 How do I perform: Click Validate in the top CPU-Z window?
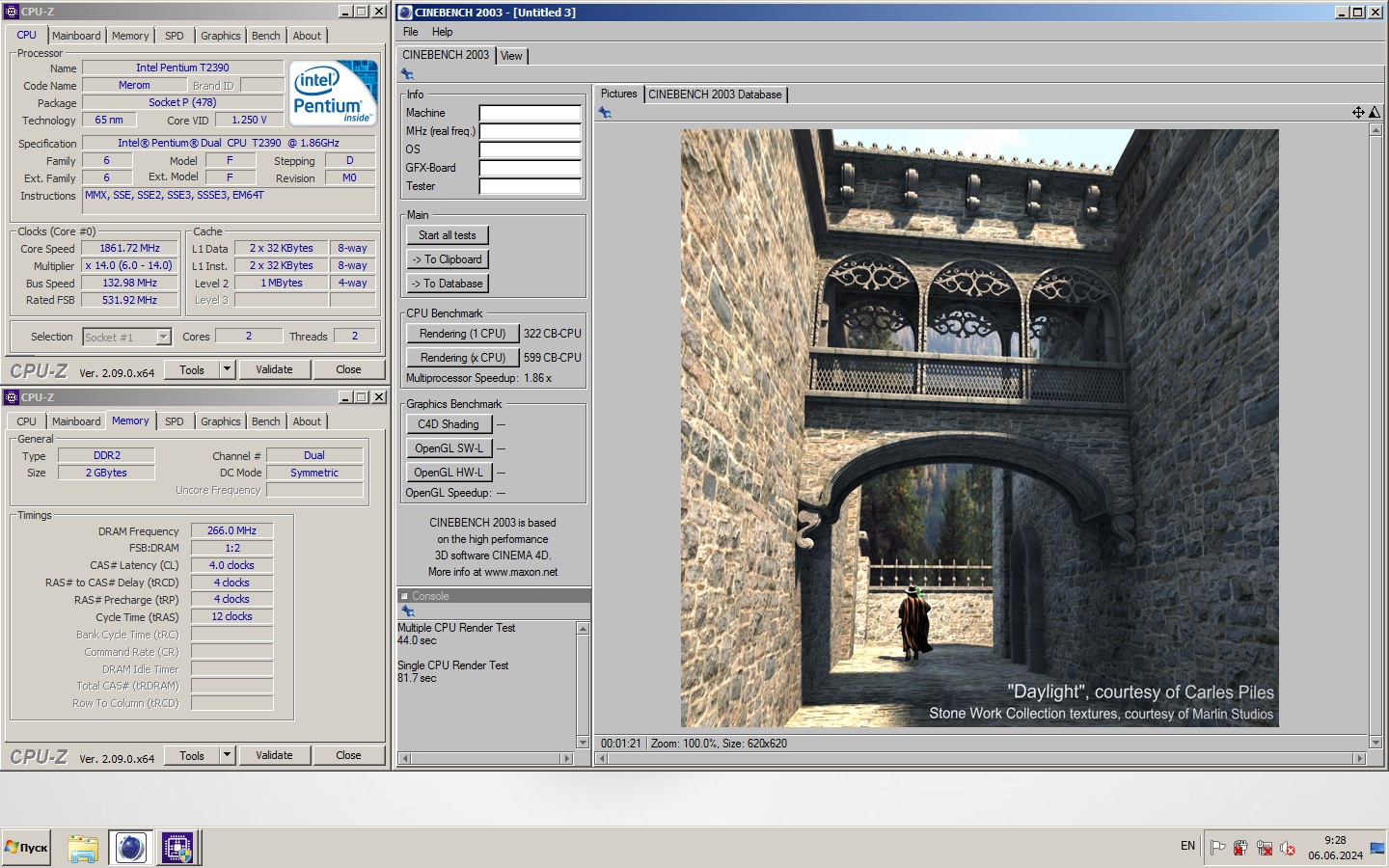(274, 369)
